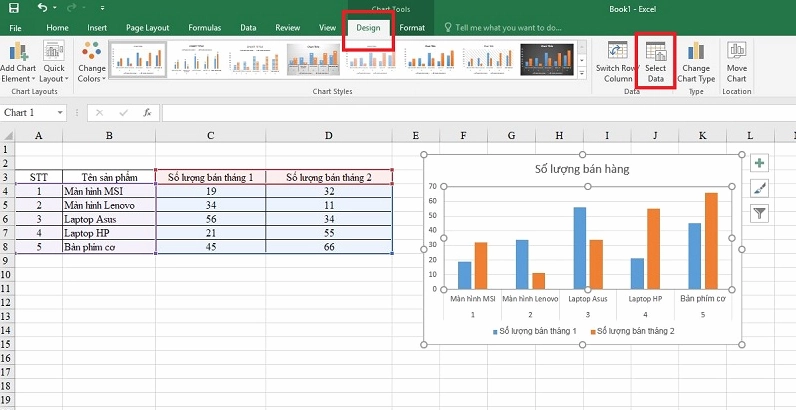Select the third chart style thumbnail
Screen dimensions: 796x410
pyautogui.click(x=255, y=59)
